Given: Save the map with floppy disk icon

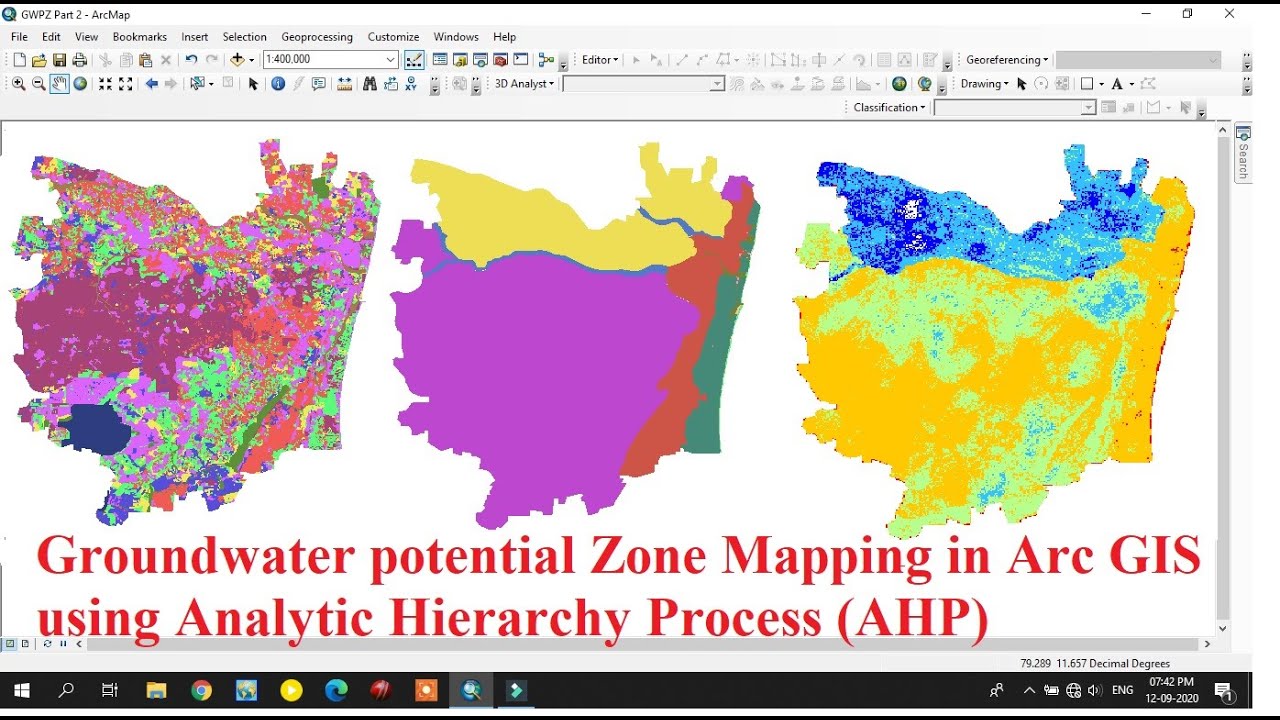Looking at the screenshot, I should [x=59, y=60].
